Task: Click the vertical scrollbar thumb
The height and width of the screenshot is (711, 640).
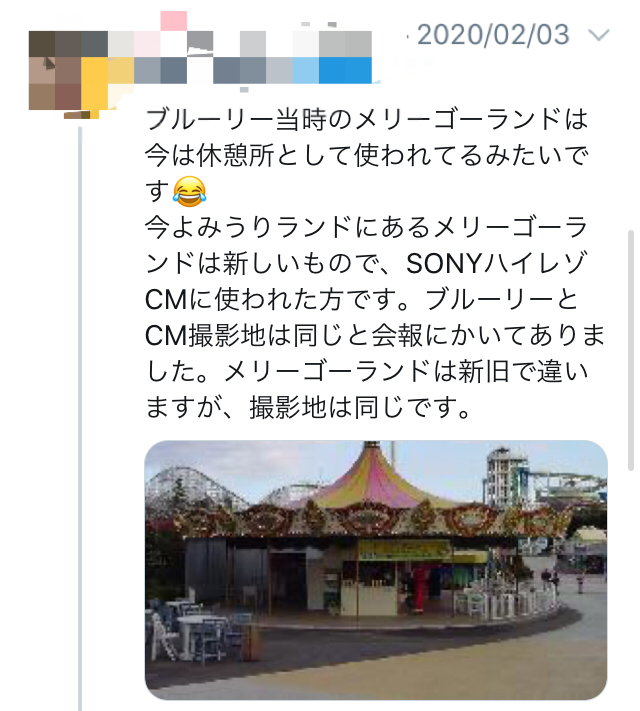Action: (630, 351)
